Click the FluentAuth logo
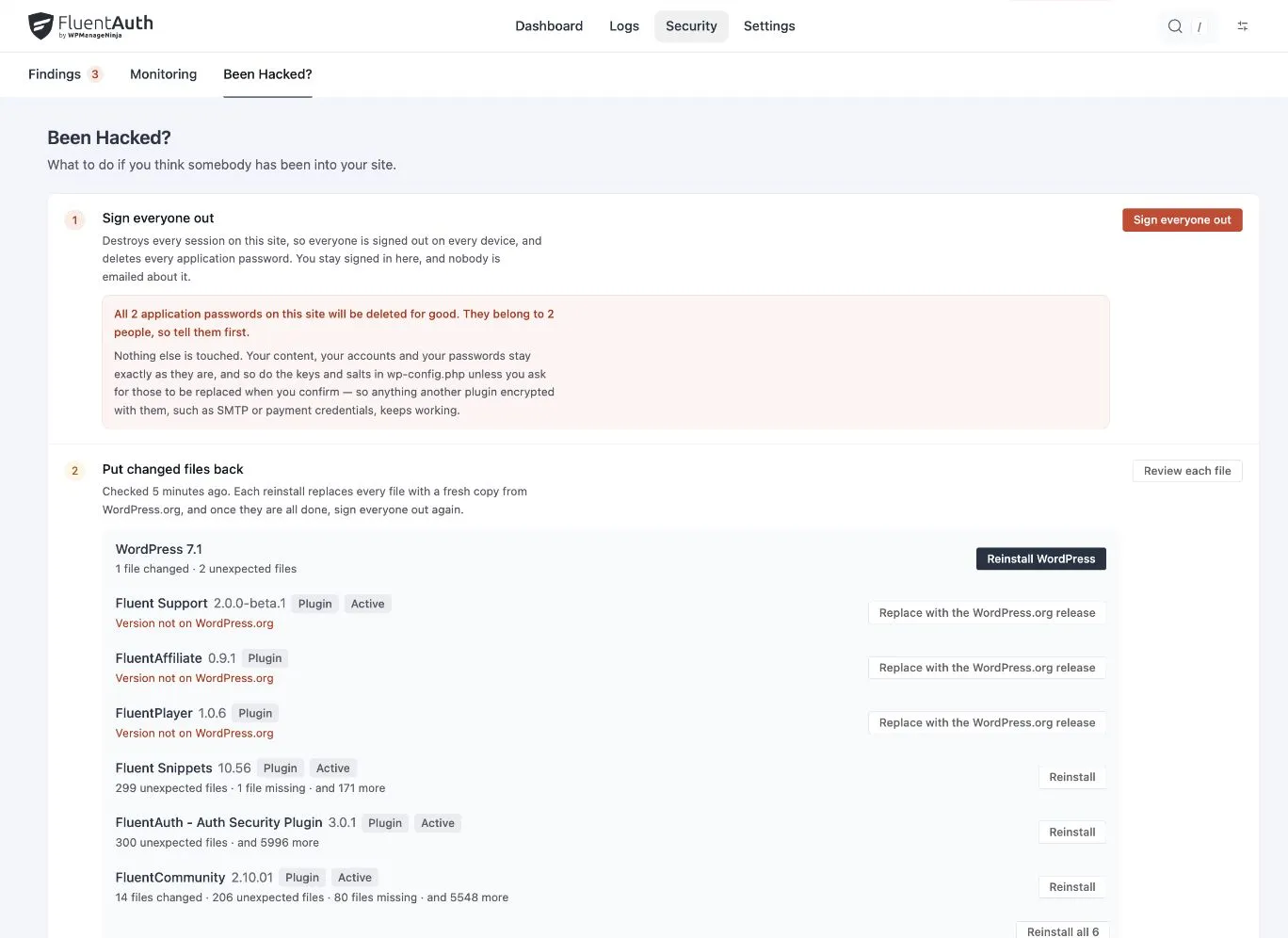 pyautogui.click(x=90, y=25)
